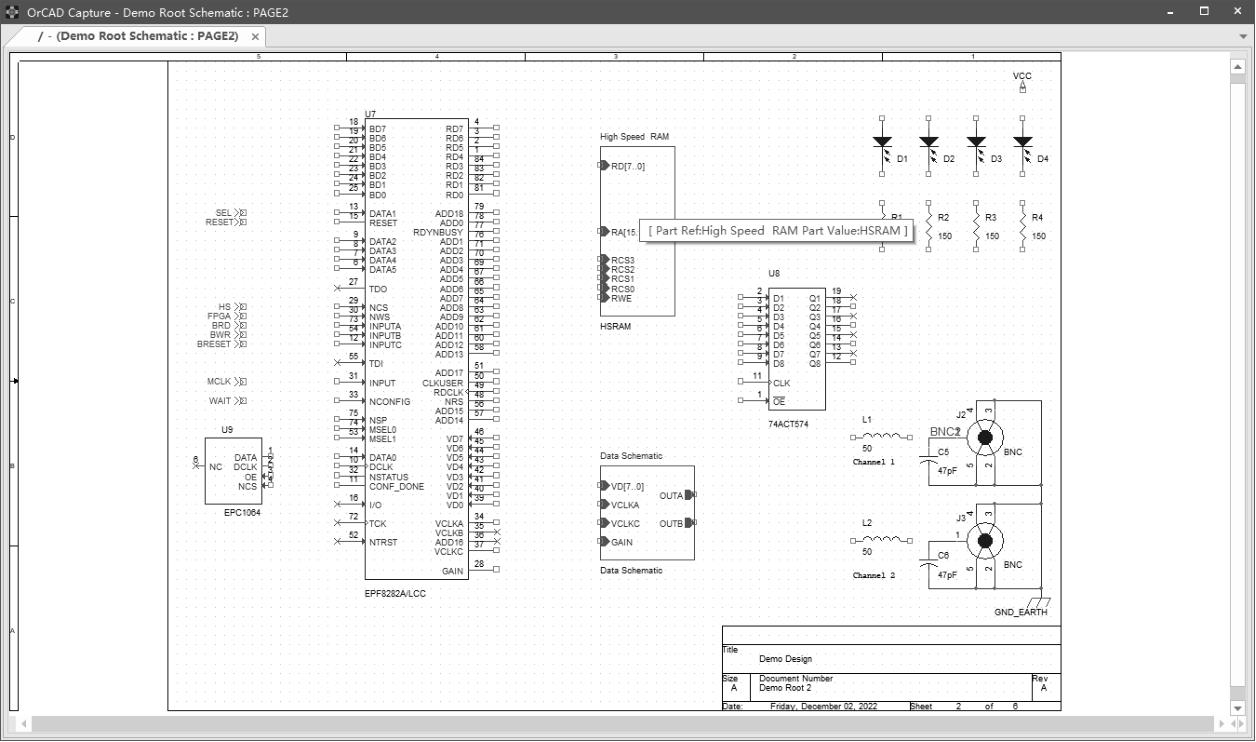The image size is (1256, 742).
Task: Click the HS port symbol
Action: coord(241,307)
